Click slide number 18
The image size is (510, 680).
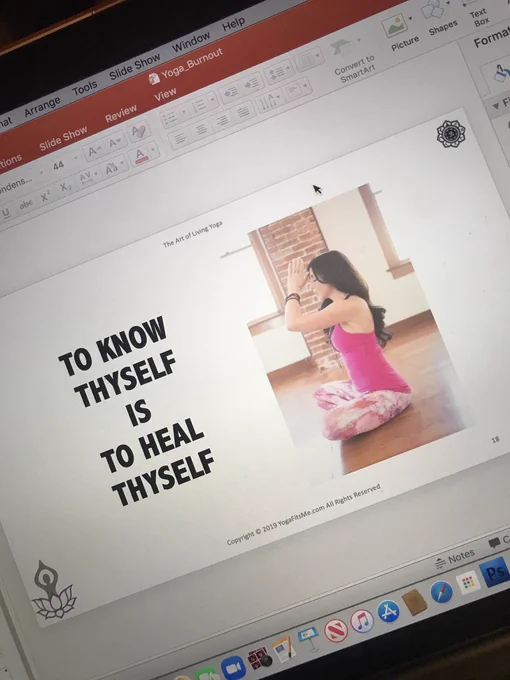pos(496,440)
